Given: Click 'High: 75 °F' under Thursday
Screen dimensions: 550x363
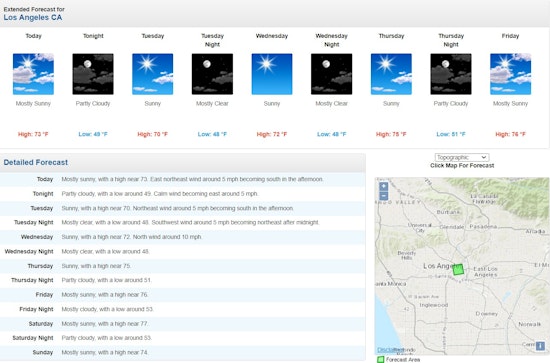Looking at the screenshot, I should 391,134.
